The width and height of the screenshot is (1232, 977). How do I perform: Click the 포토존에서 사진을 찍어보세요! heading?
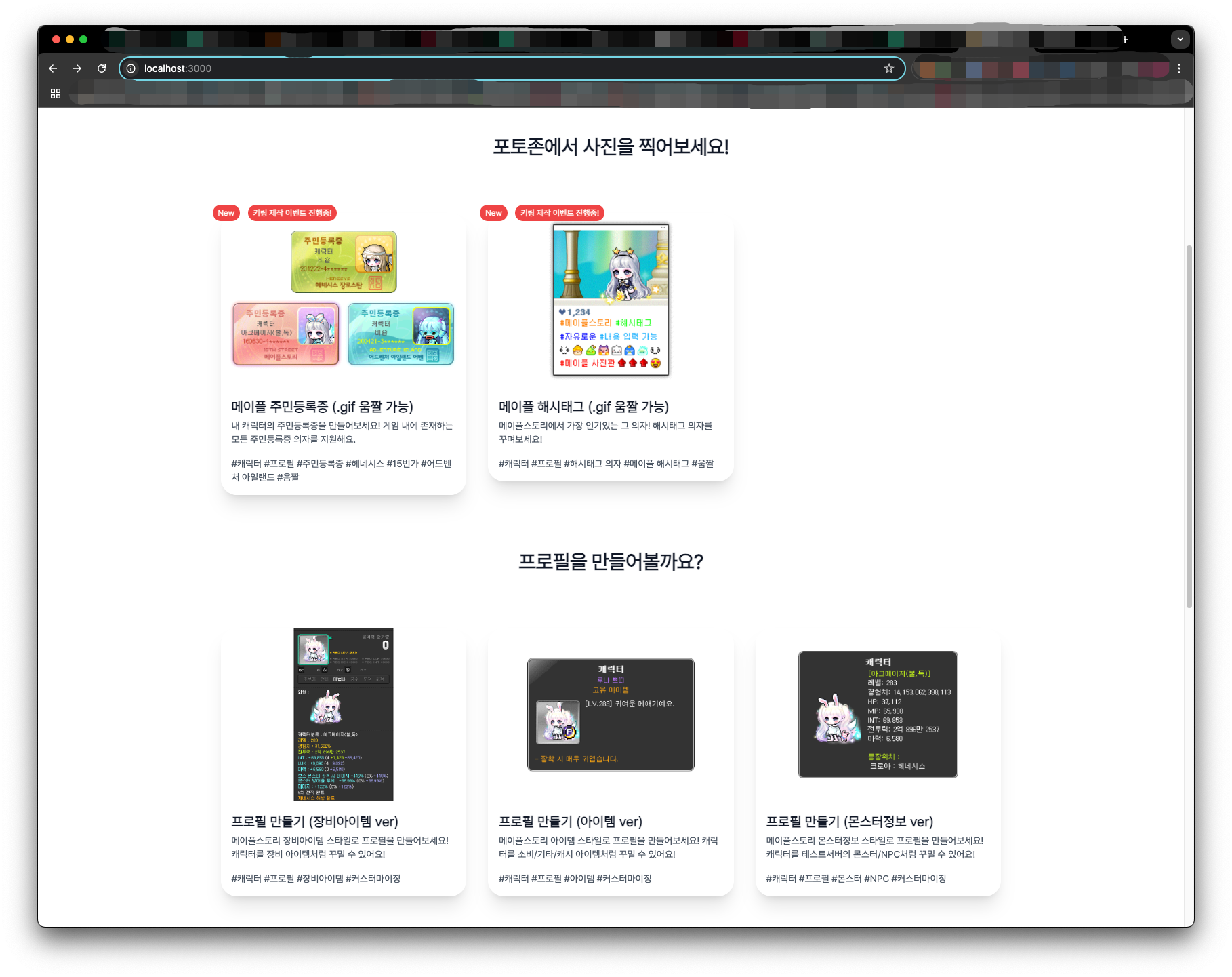pyautogui.click(x=611, y=147)
